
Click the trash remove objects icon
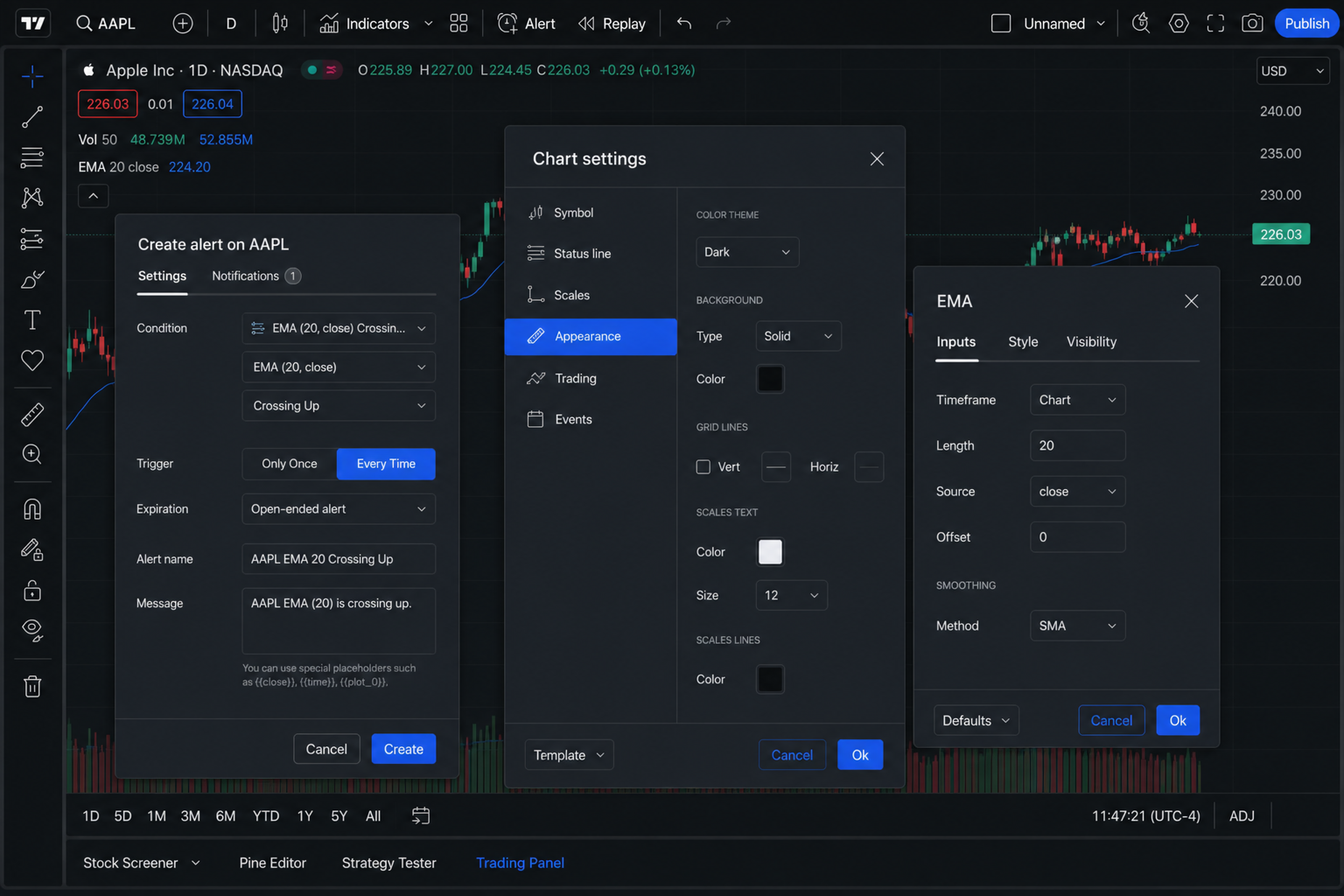pos(32,686)
